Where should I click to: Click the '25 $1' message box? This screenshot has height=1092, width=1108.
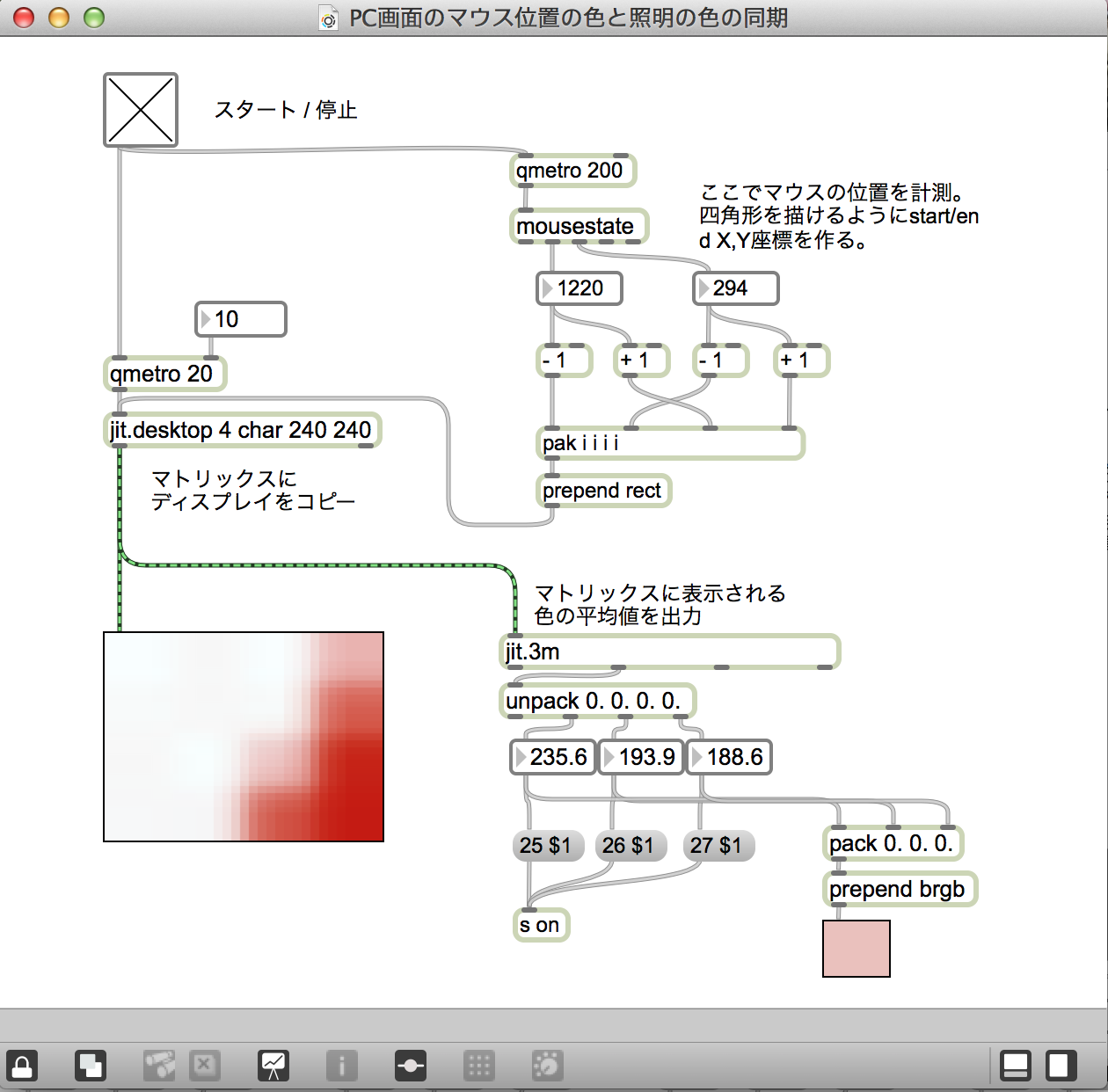pos(545,846)
